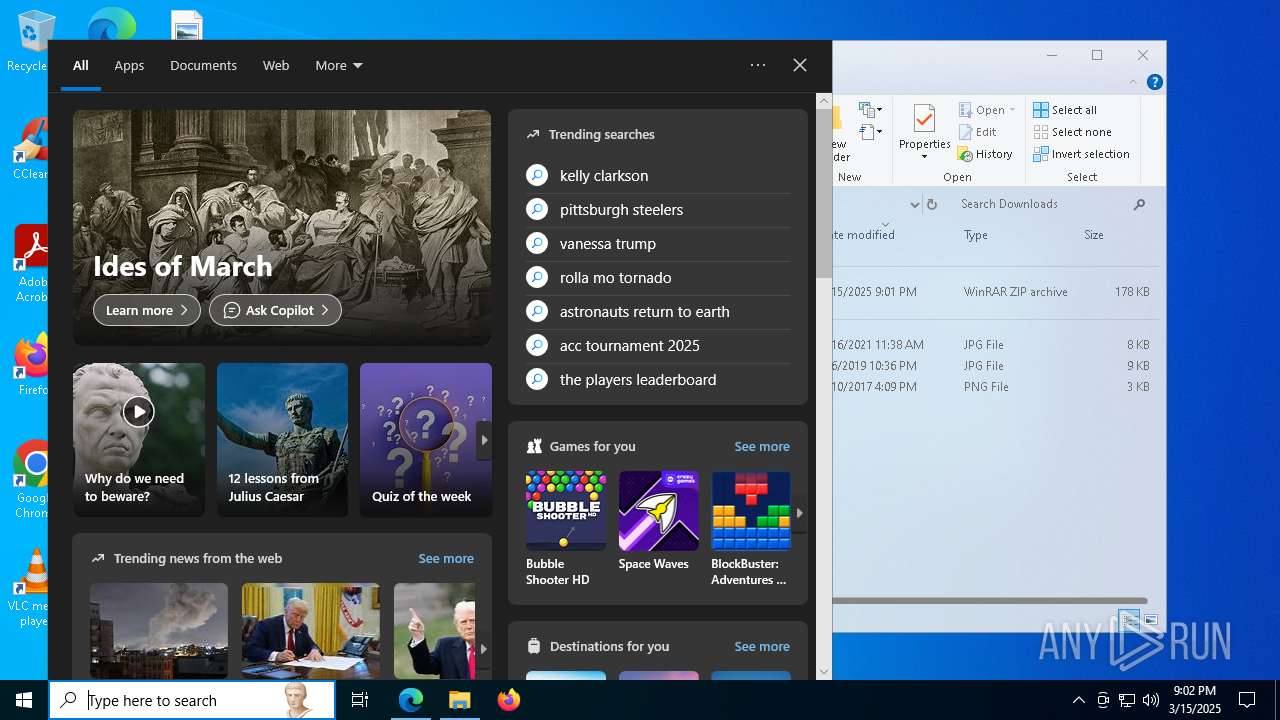Open the More dropdown in search panel
This screenshot has height=720, width=1280.
coord(339,65)
